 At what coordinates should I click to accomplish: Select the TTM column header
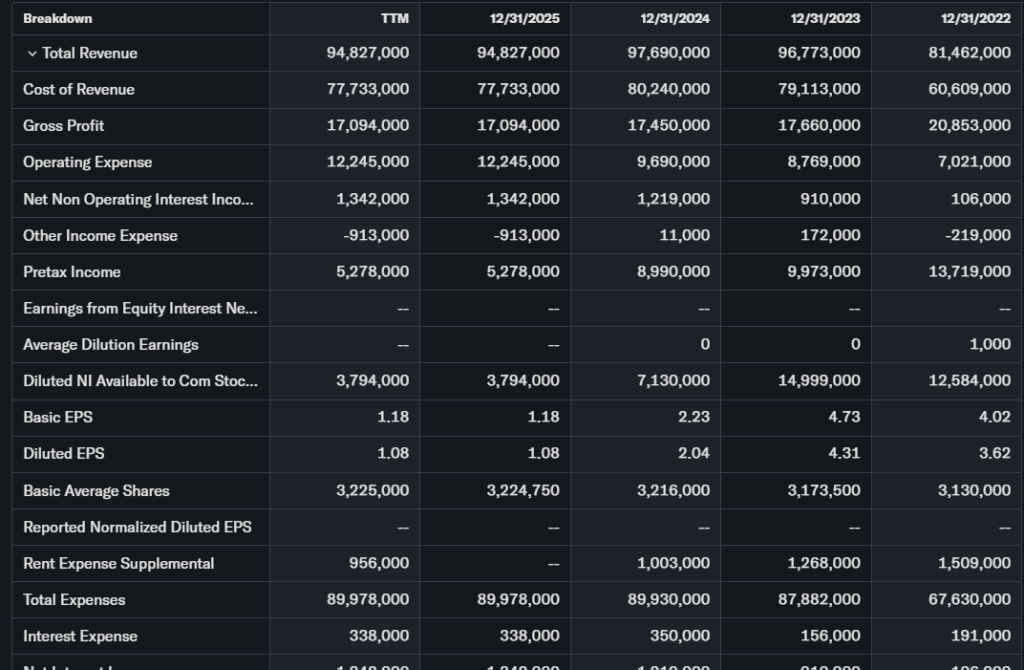pos(394,18)
